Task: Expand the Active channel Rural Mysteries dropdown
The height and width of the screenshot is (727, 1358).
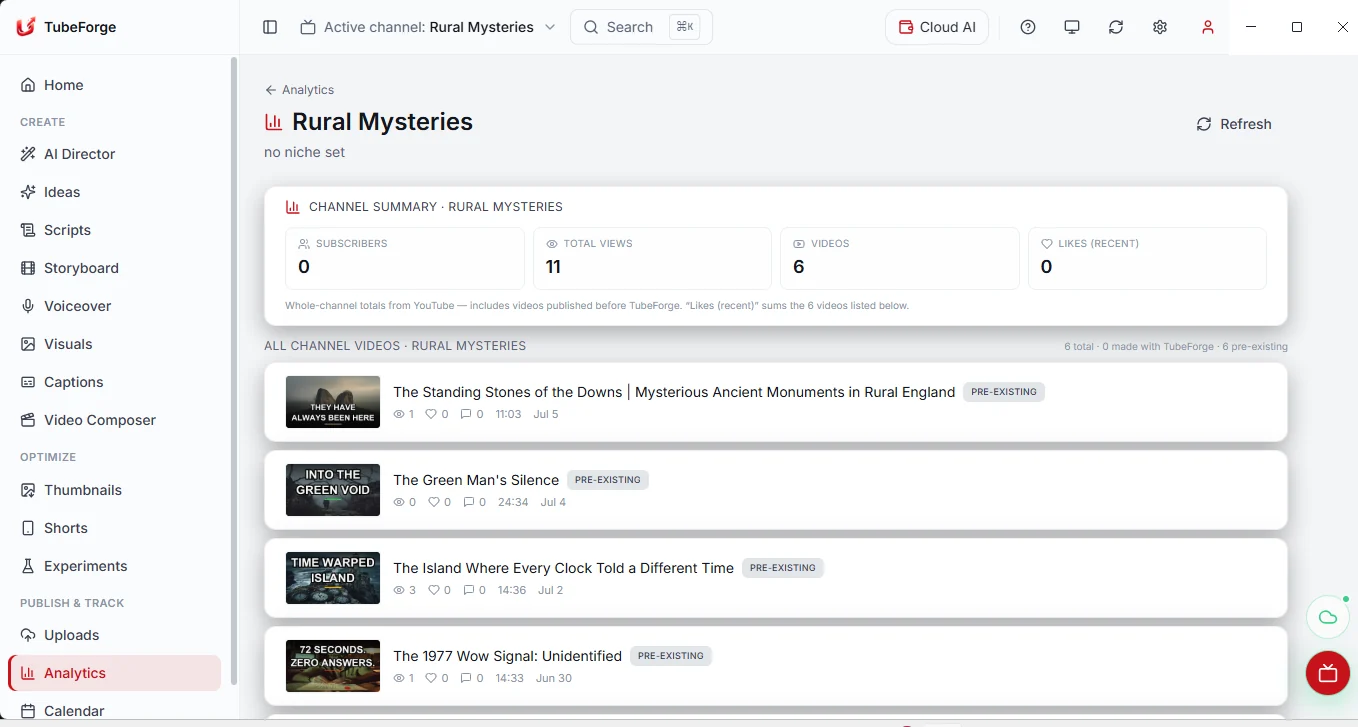Action: [428, 27]
